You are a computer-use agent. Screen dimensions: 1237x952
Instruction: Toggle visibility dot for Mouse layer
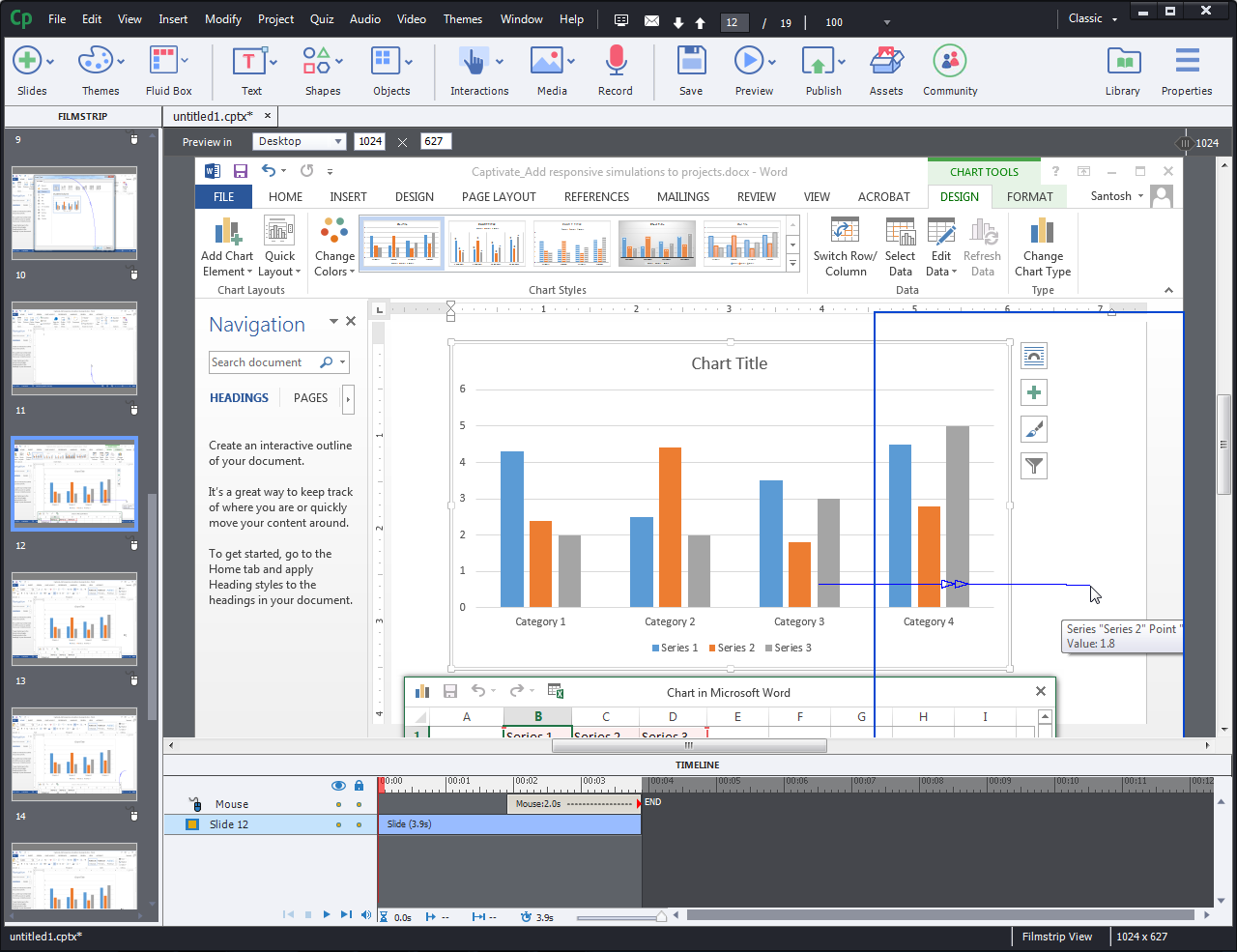(338, 804)
